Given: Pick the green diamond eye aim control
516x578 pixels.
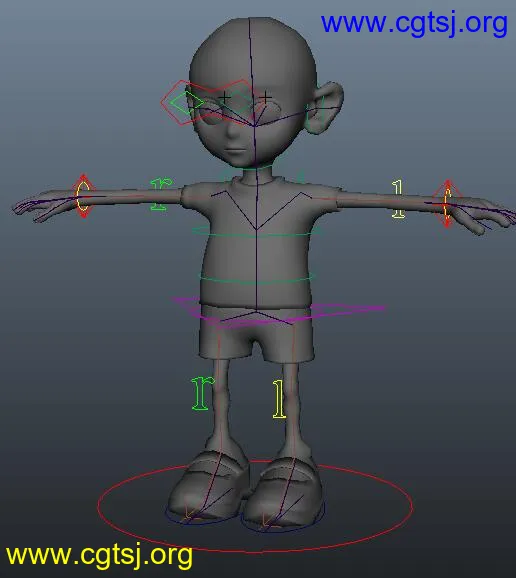Looking at the screenshot, I should pos(188,103).
